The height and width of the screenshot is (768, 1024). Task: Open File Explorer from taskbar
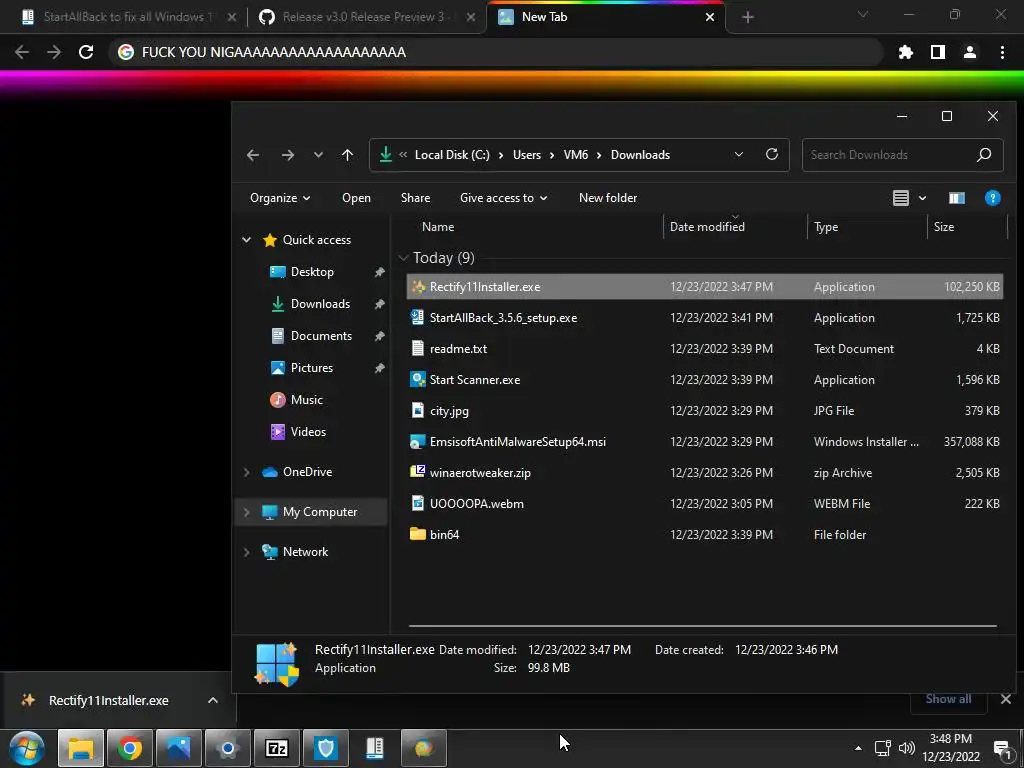(81, 748)
